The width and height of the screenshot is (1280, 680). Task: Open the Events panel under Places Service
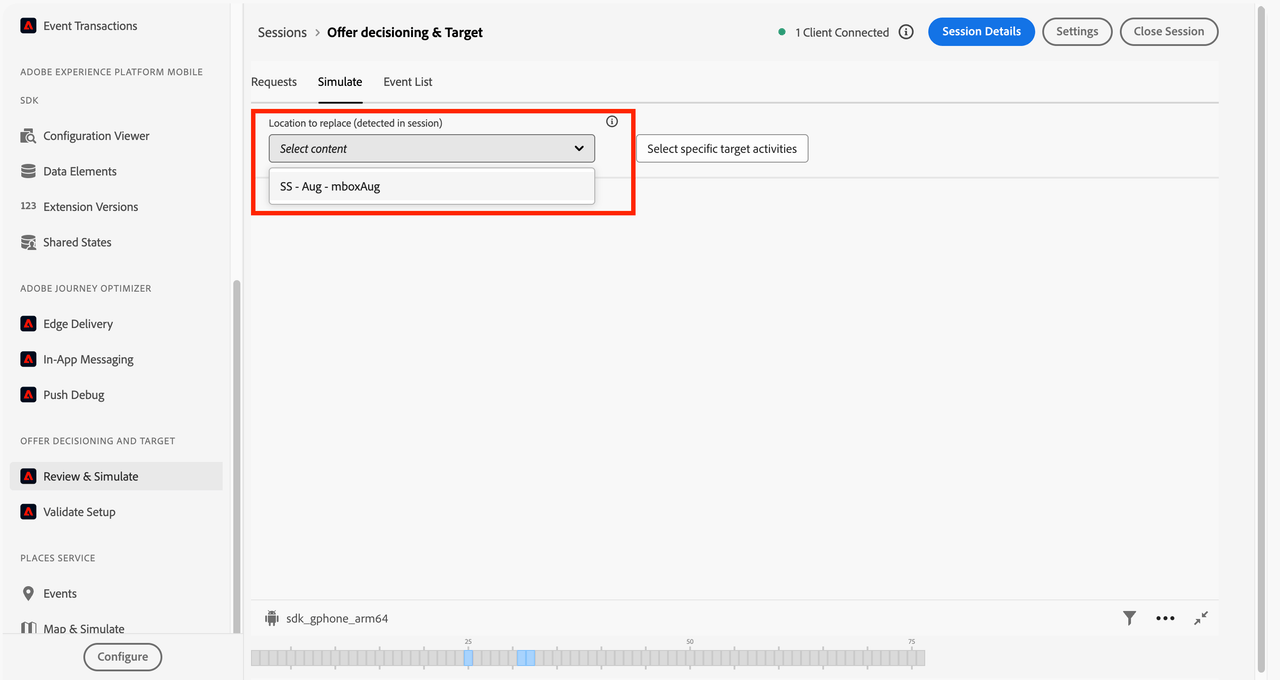tap(61, 593)
